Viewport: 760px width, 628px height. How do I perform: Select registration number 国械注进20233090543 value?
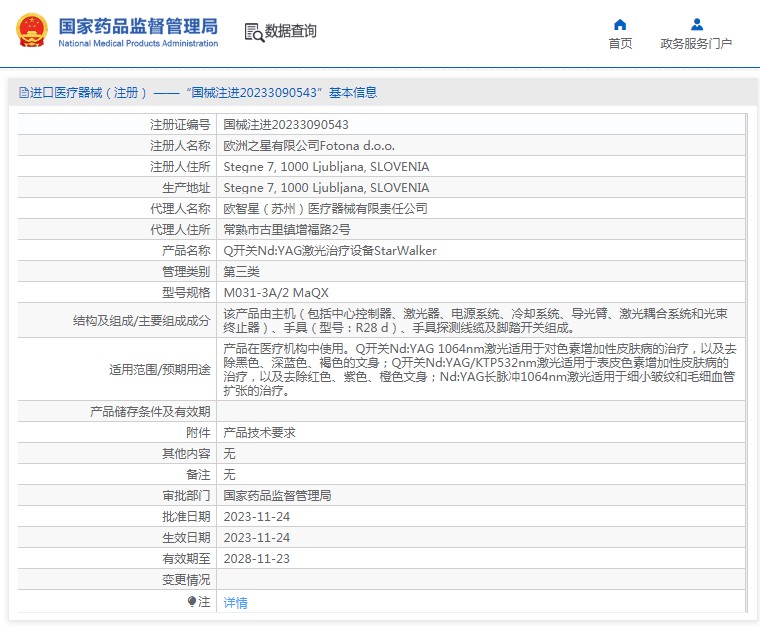click(x=286, y=125)
